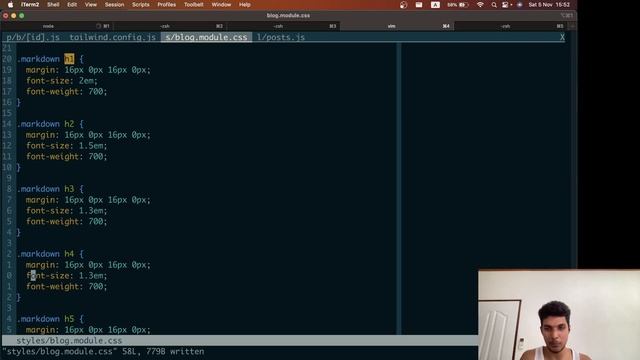This screenshot has width=640, height=360.
Task: Click font-size 1.3em in h3 rule
Action: (x=67, y=211)
